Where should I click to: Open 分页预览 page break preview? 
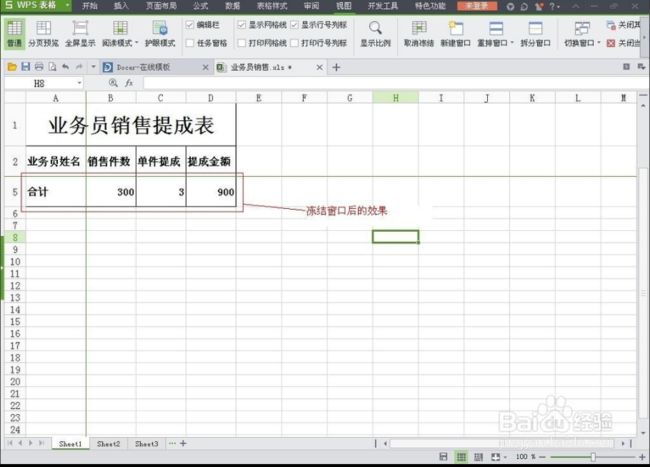pos(44,33)
